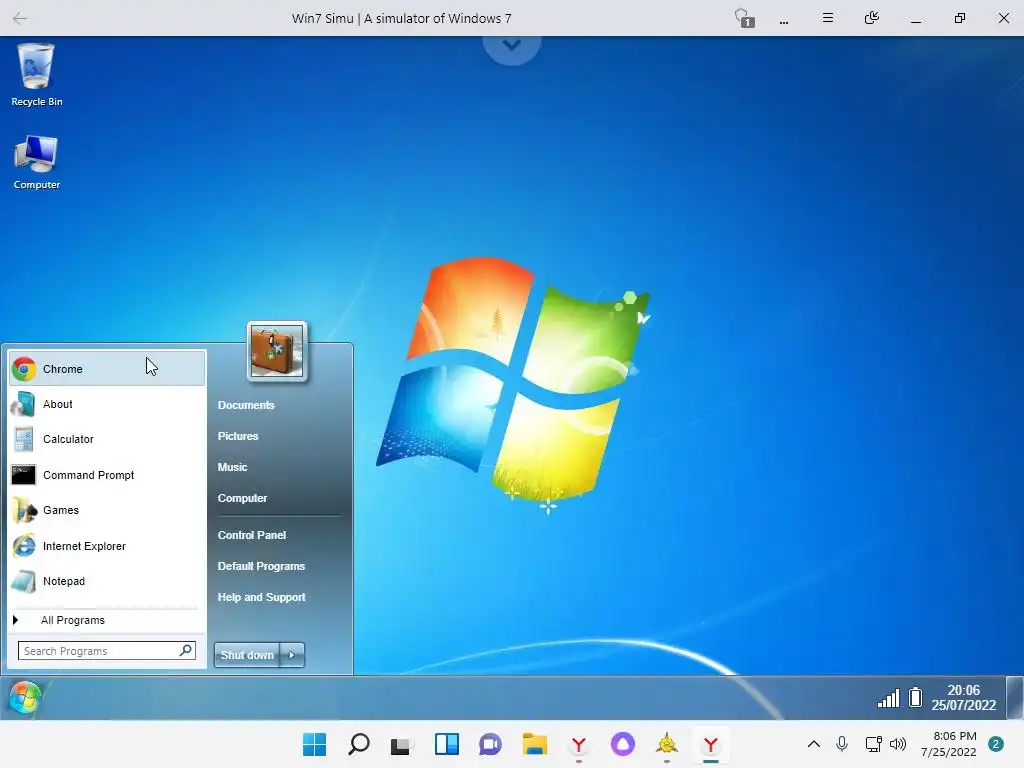Open Widgets on the taskbar
The width and height of the screenshot is (1024, 768).
[447, 744]
